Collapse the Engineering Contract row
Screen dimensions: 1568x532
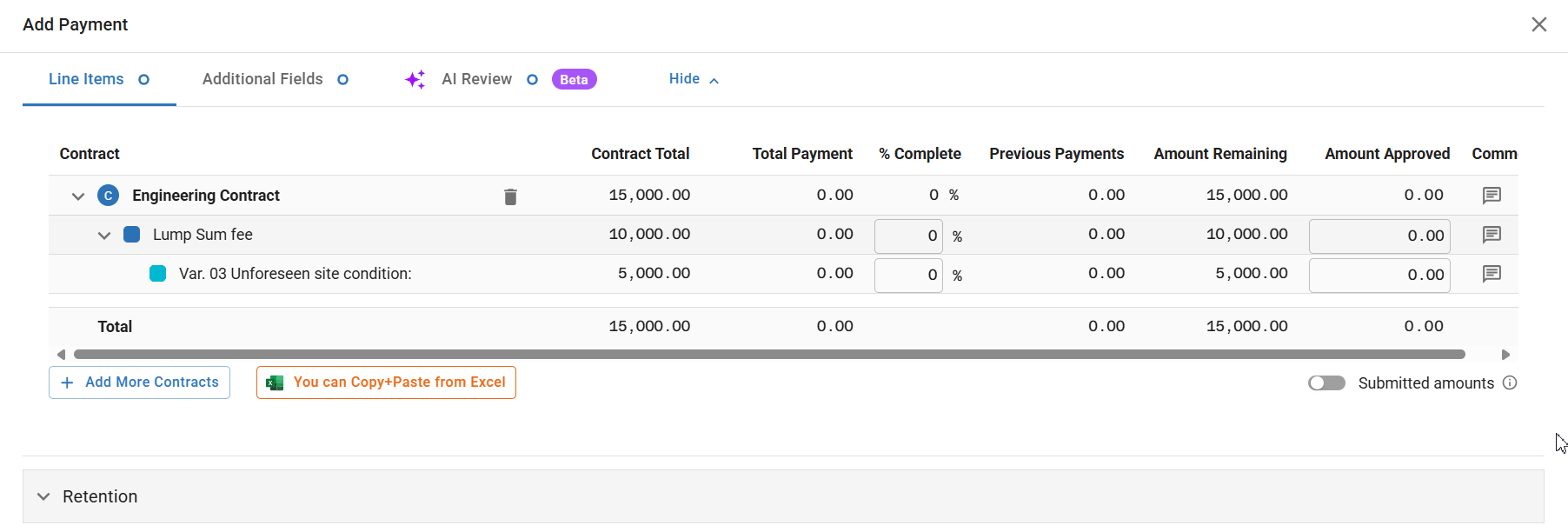pyautogui.click(x=78, y=196)
